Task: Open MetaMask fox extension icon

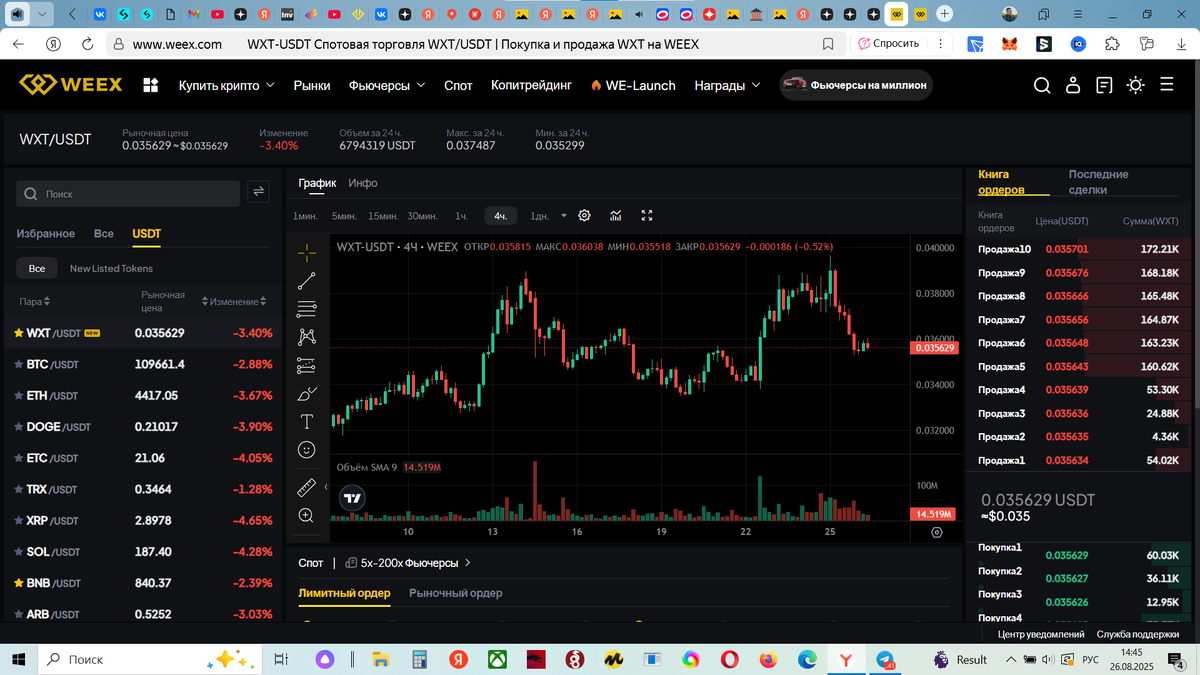Action: (1011, 44)
